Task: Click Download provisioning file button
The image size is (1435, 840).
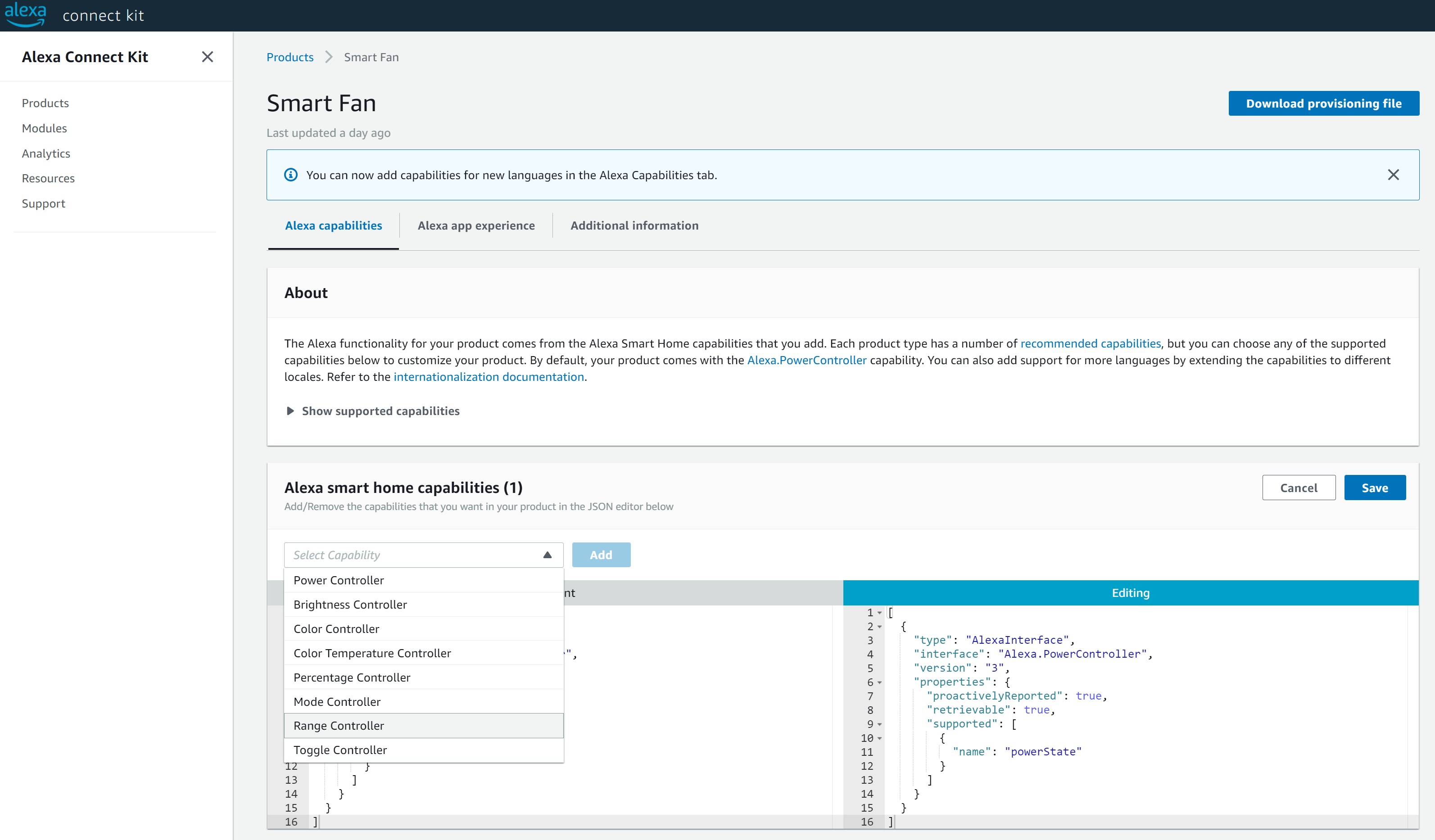Action: click(1323, 103)
